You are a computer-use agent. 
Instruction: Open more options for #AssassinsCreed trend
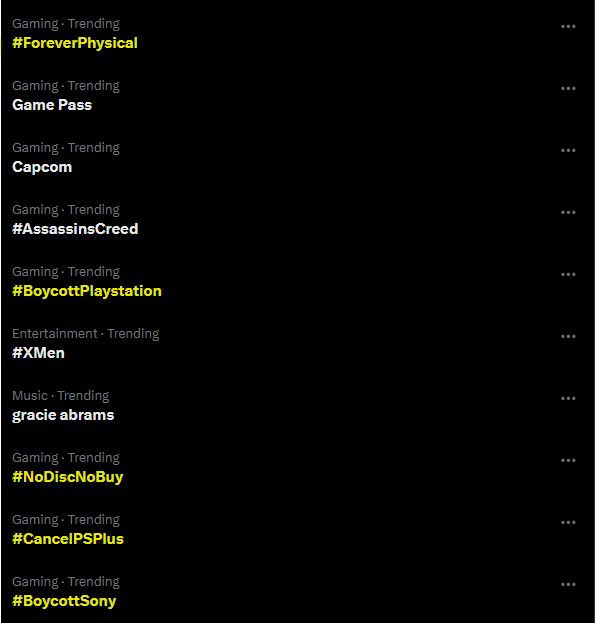(568, 212)
